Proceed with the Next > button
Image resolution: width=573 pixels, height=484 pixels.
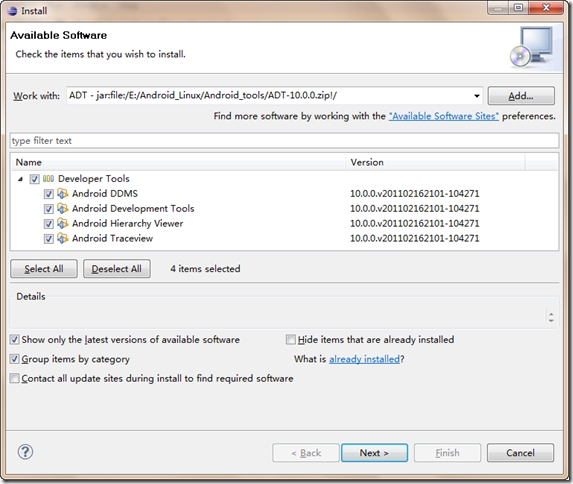point(375,453)
